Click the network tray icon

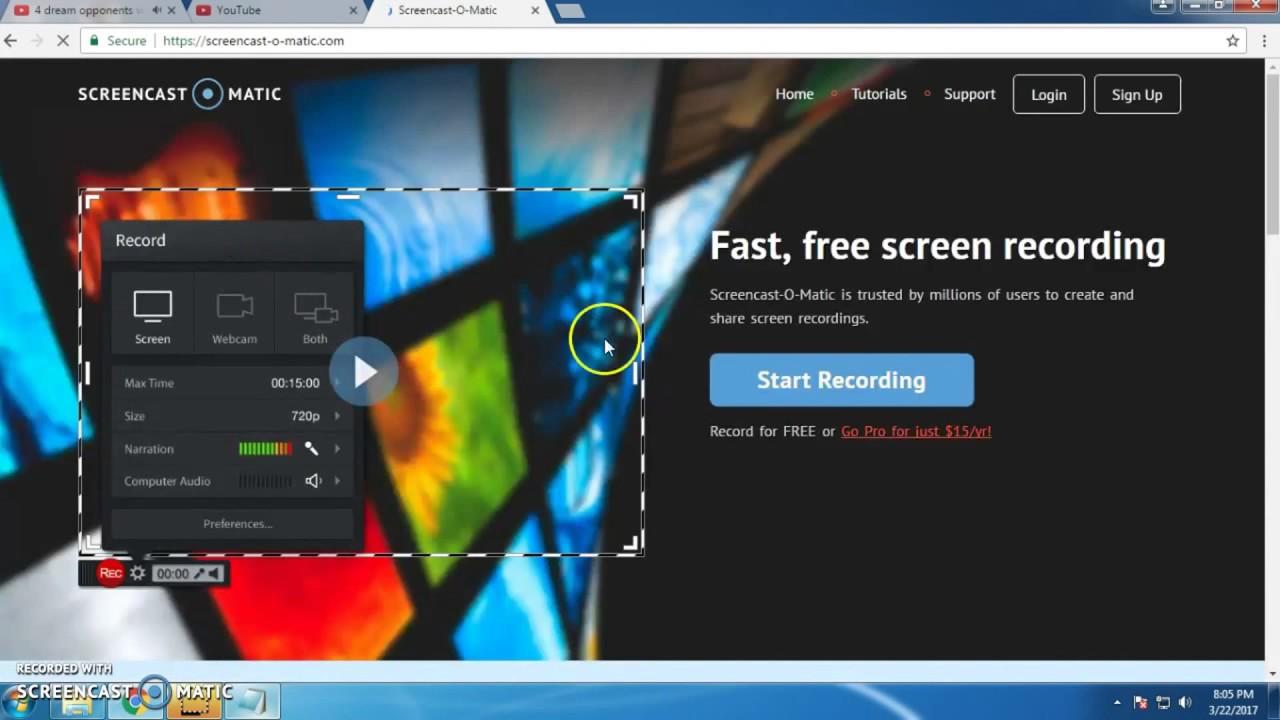(x=1163, y=702)
